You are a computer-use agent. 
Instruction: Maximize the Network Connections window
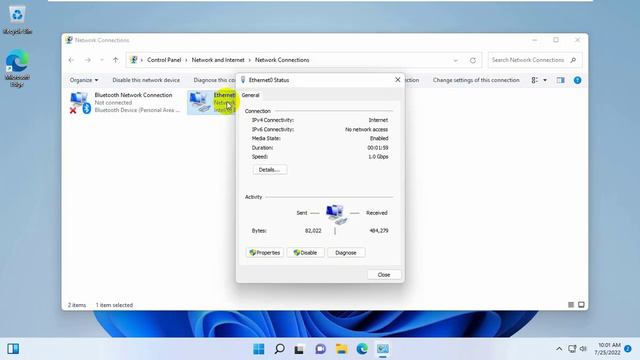coord(556,40)
